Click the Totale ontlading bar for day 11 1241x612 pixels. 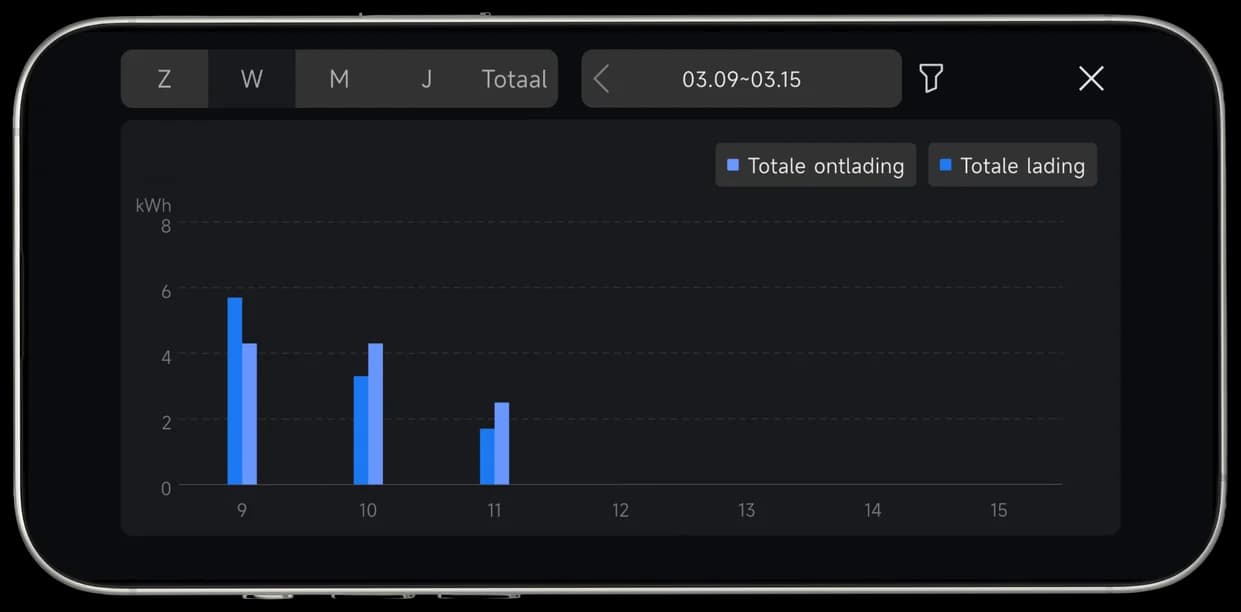click(502, 444)
